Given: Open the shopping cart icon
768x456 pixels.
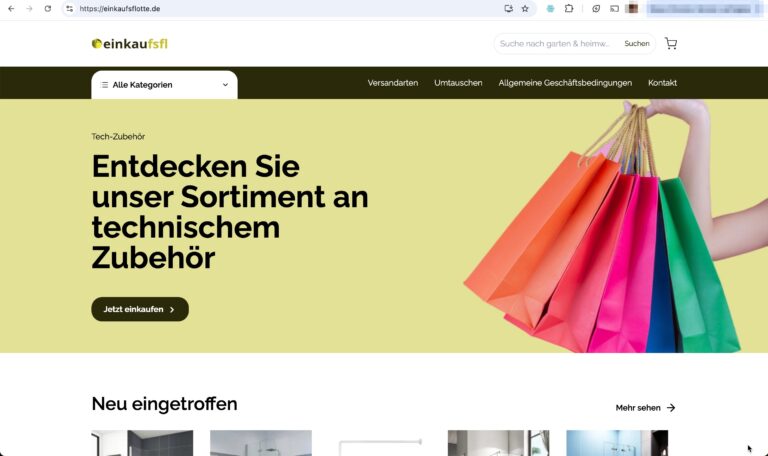Looking at the screenshot, I should 671,44.
